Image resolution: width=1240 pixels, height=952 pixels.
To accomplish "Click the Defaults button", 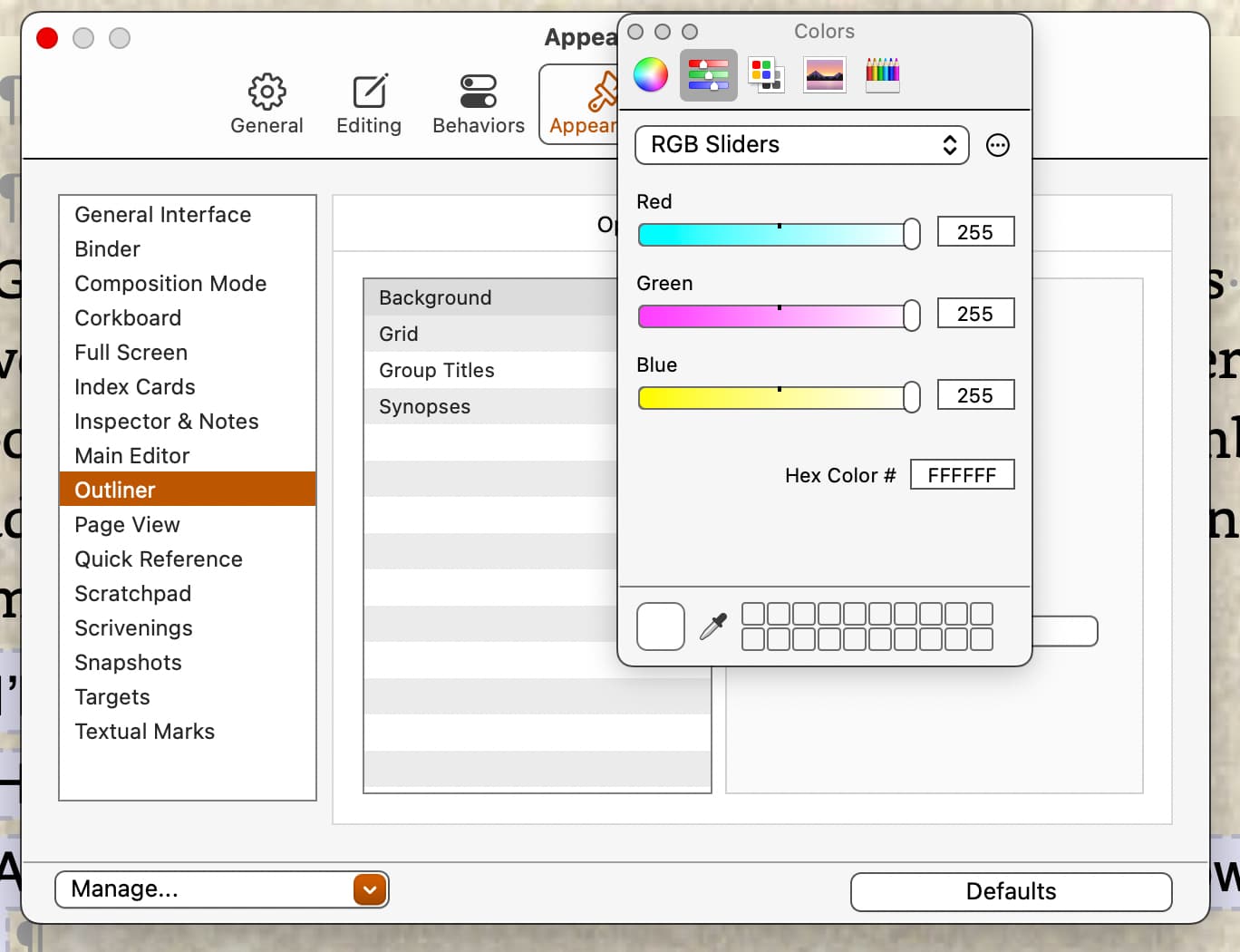I will coord(1011,891).
